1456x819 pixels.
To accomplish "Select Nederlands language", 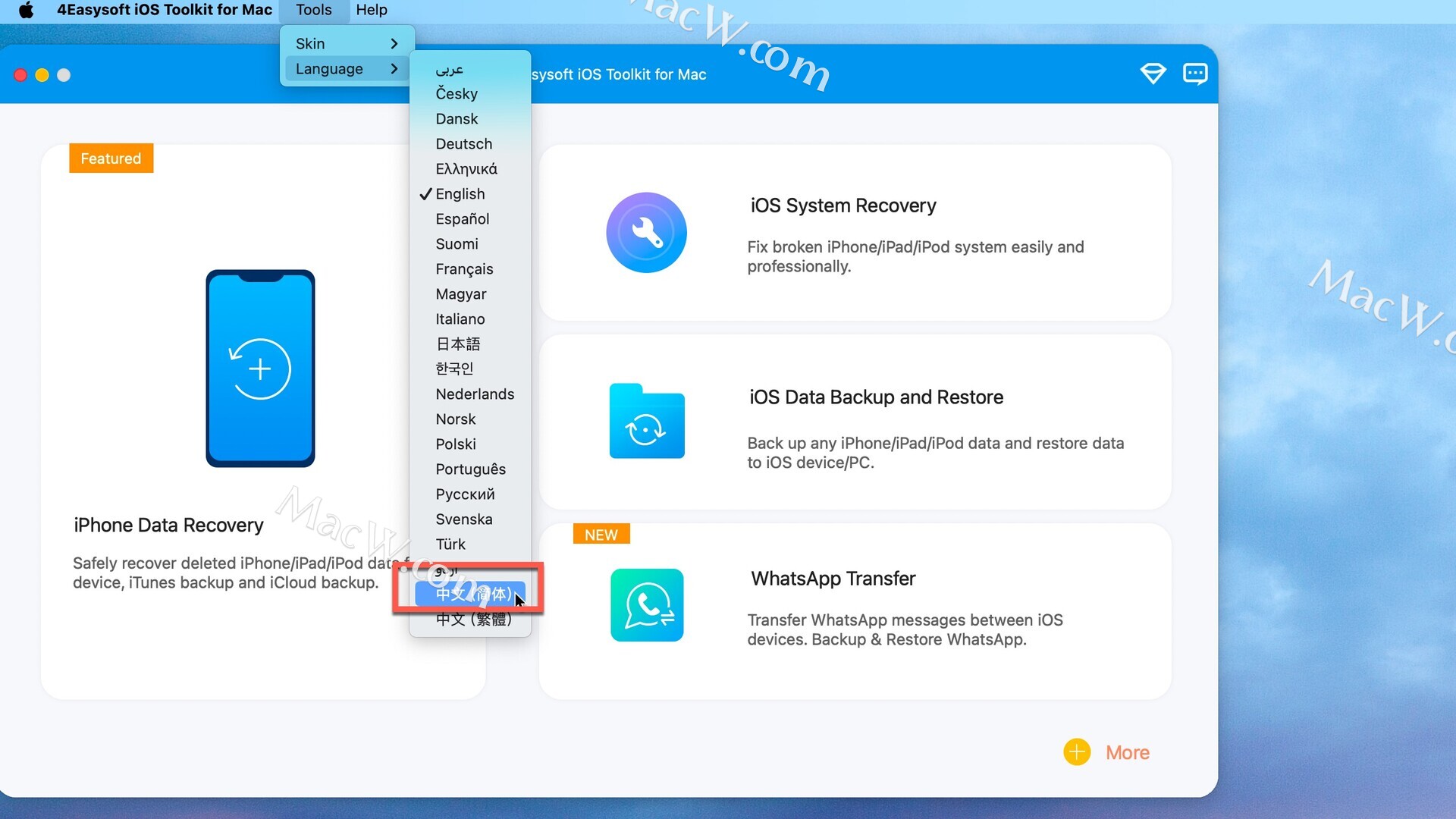I will (470, 394).
